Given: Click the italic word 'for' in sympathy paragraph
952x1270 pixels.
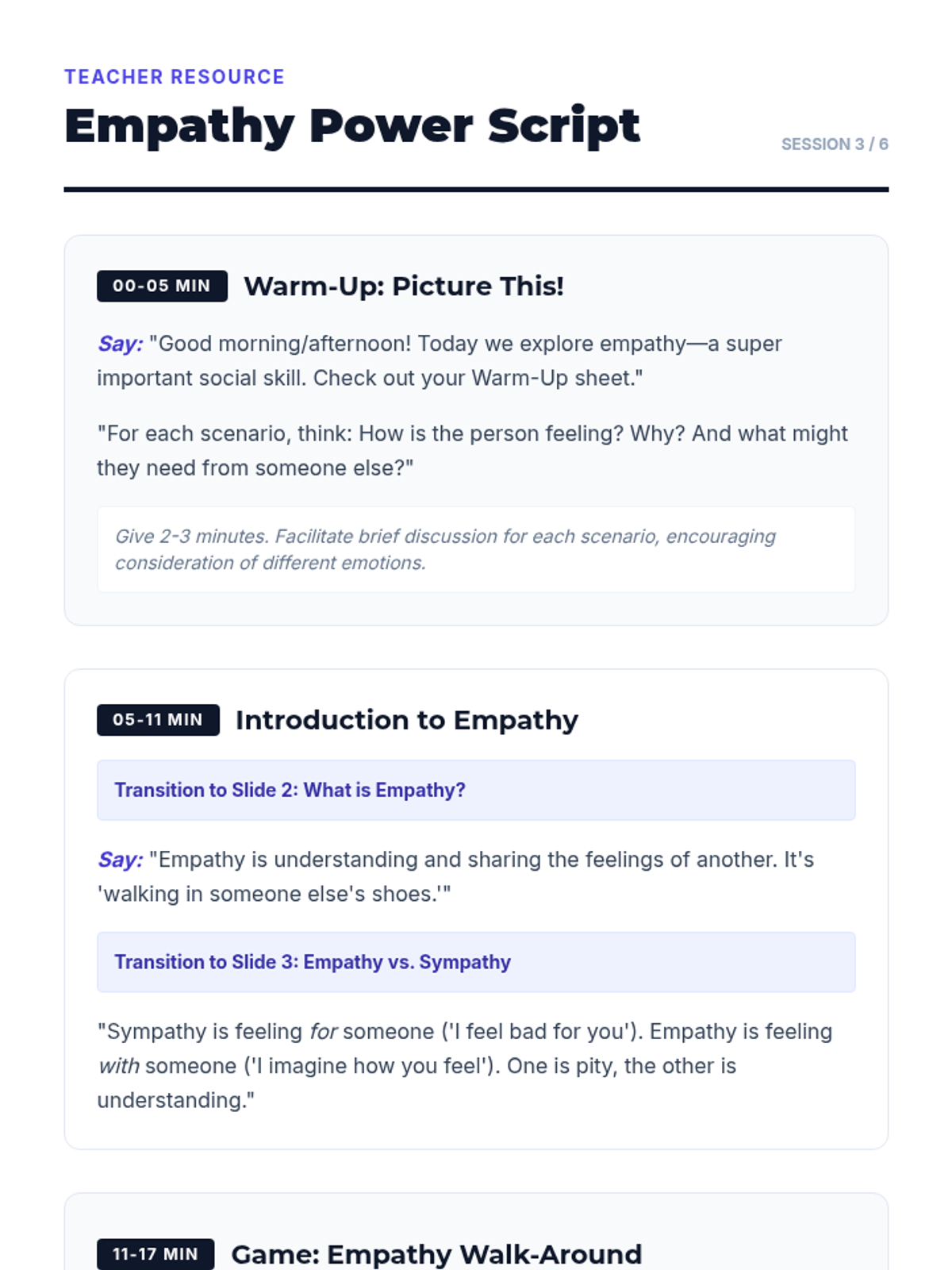Looking at the screenshot, I should point(324,1032).
